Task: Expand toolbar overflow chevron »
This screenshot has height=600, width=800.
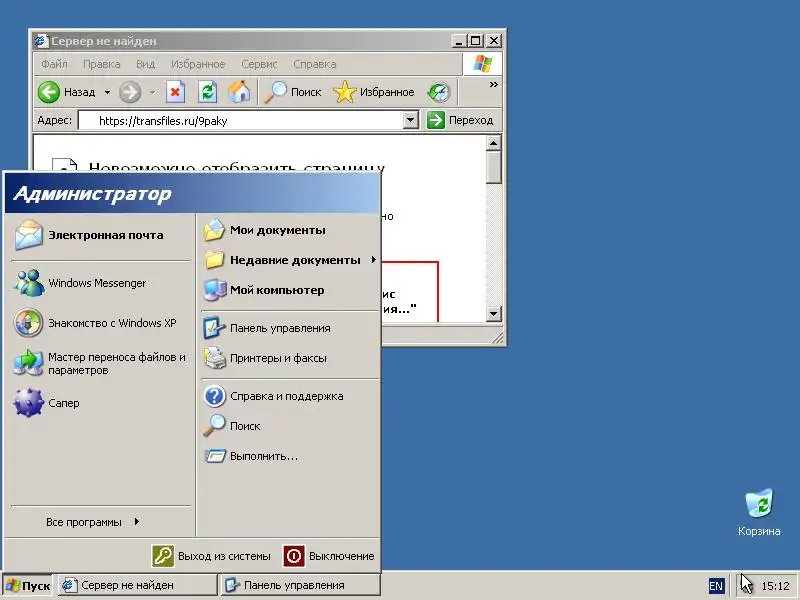Action: (493, 85)
